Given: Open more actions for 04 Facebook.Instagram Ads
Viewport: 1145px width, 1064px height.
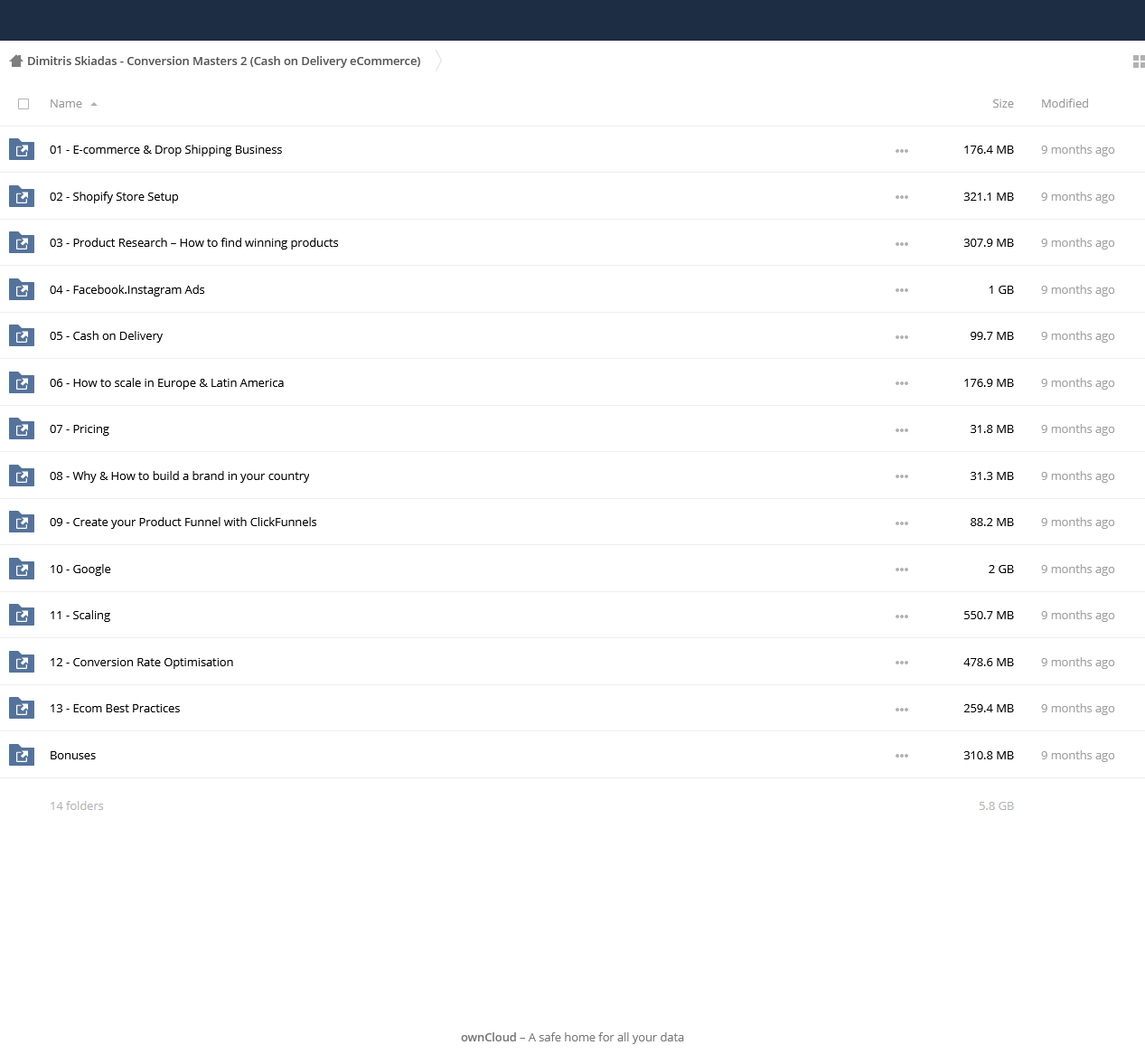Looking at the screenshot, I should tap(902, 290).
